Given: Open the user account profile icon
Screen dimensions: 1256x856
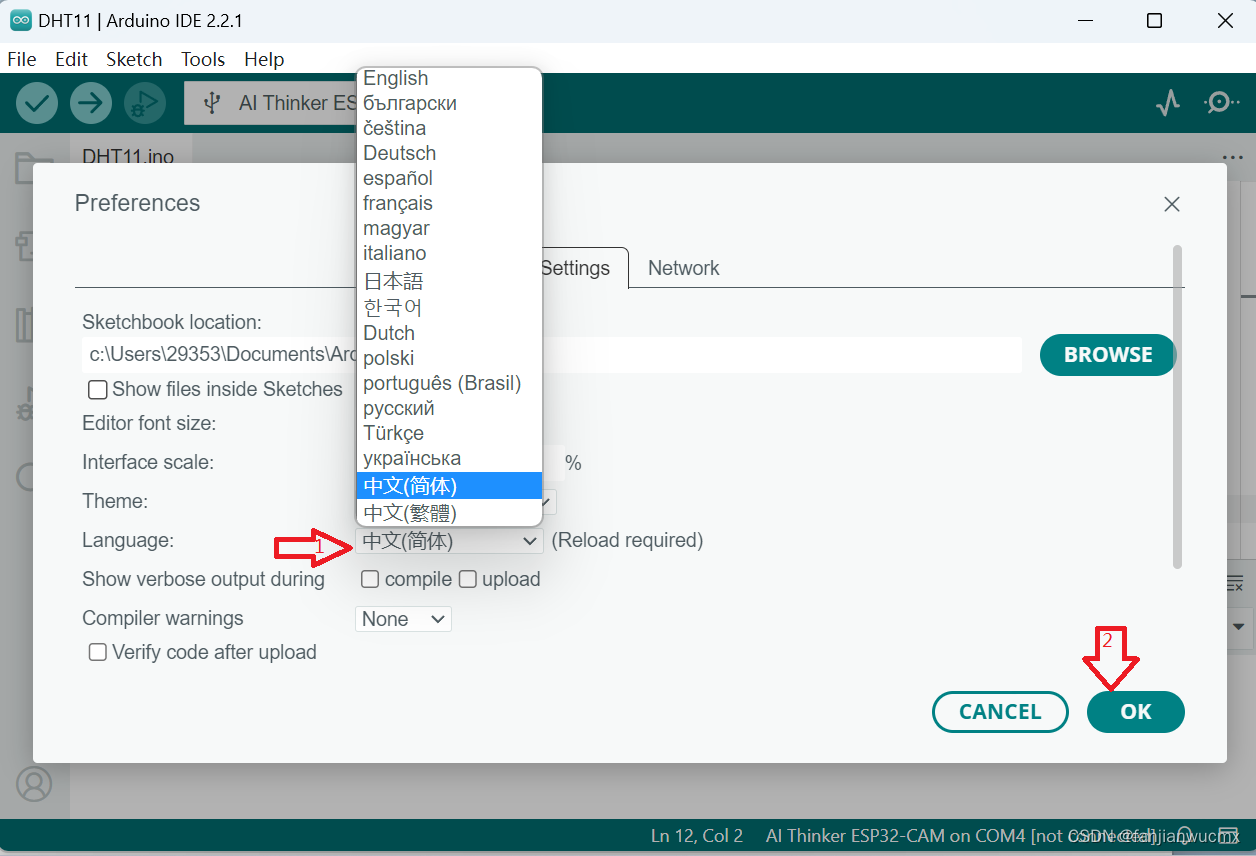Looking at the screenshot, I should pyautogui.click(x=34, y=783).
